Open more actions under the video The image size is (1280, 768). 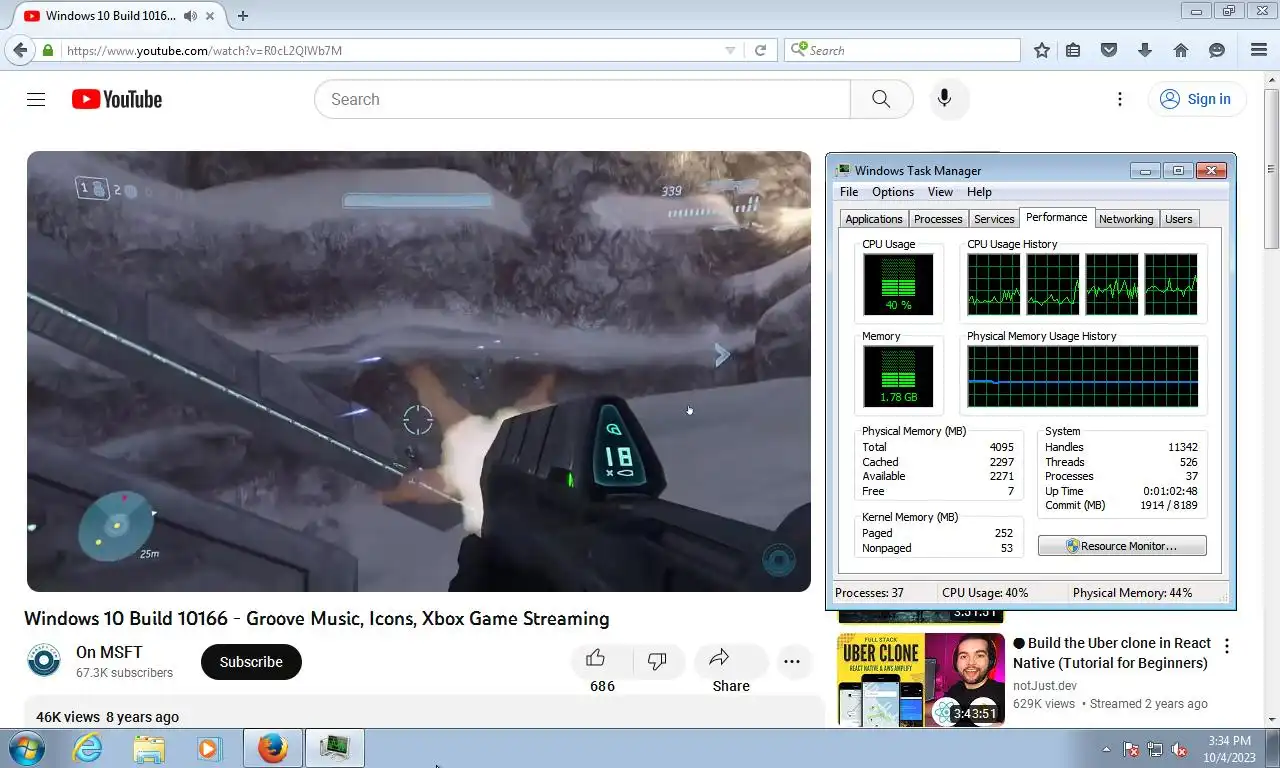792,662
